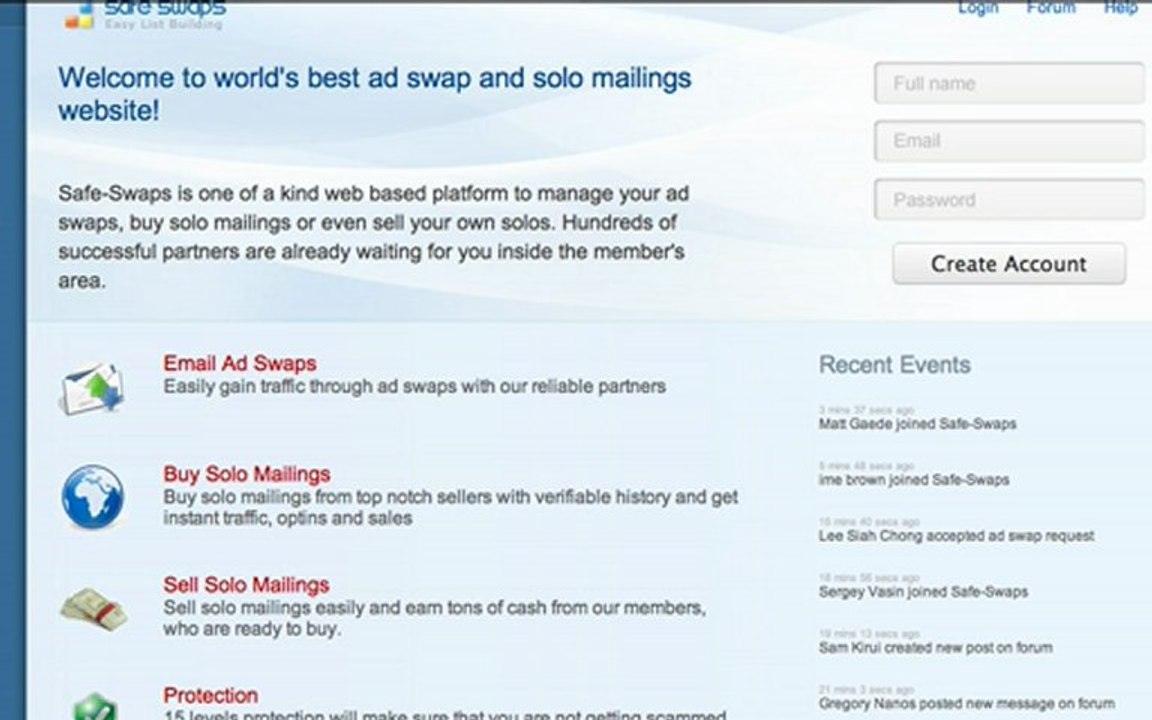Click the Safe Swaps logo

[145, 15]
